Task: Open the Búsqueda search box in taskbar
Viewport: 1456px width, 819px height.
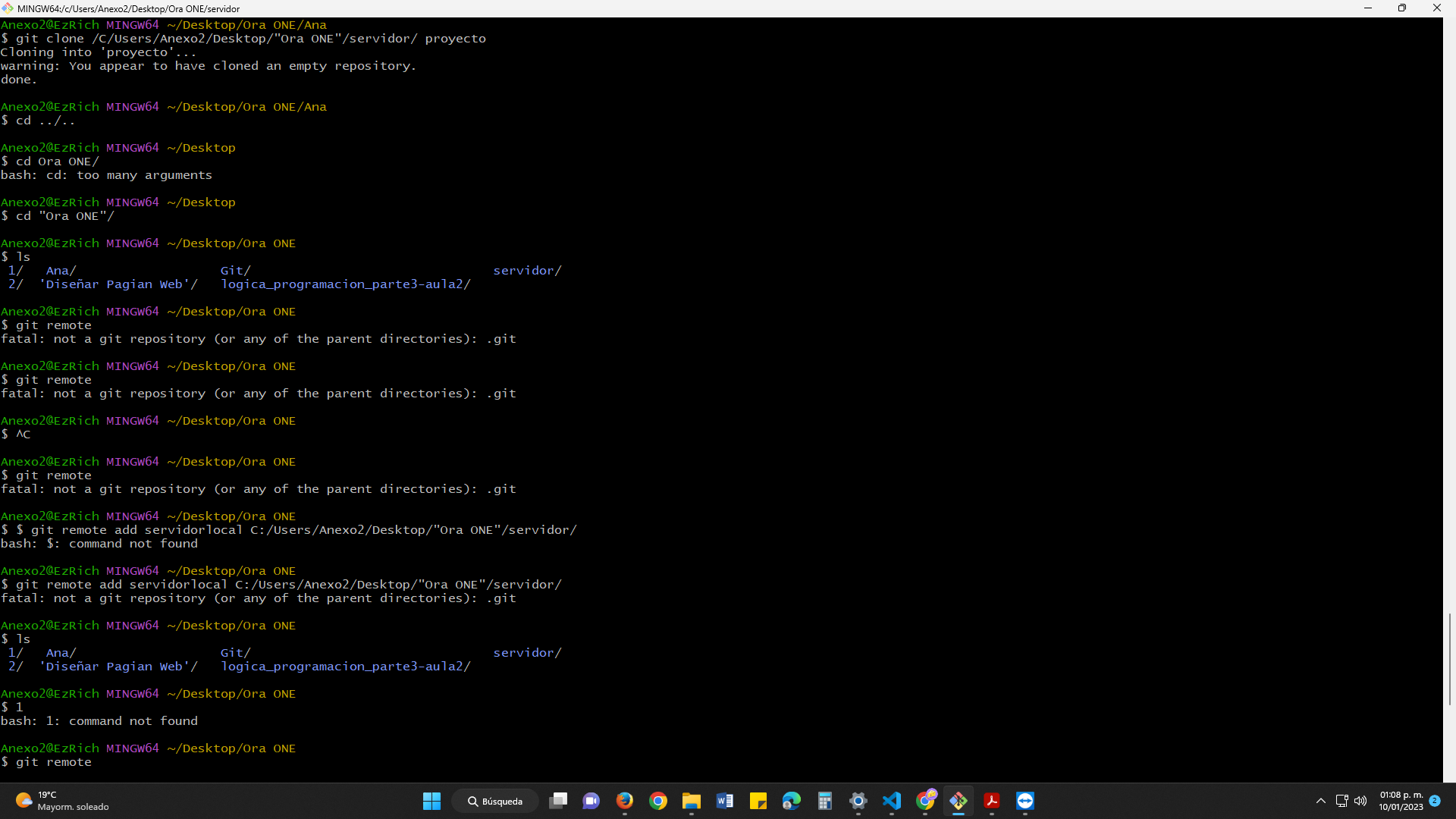Action: pyautogui.click(x=495, y=801)
